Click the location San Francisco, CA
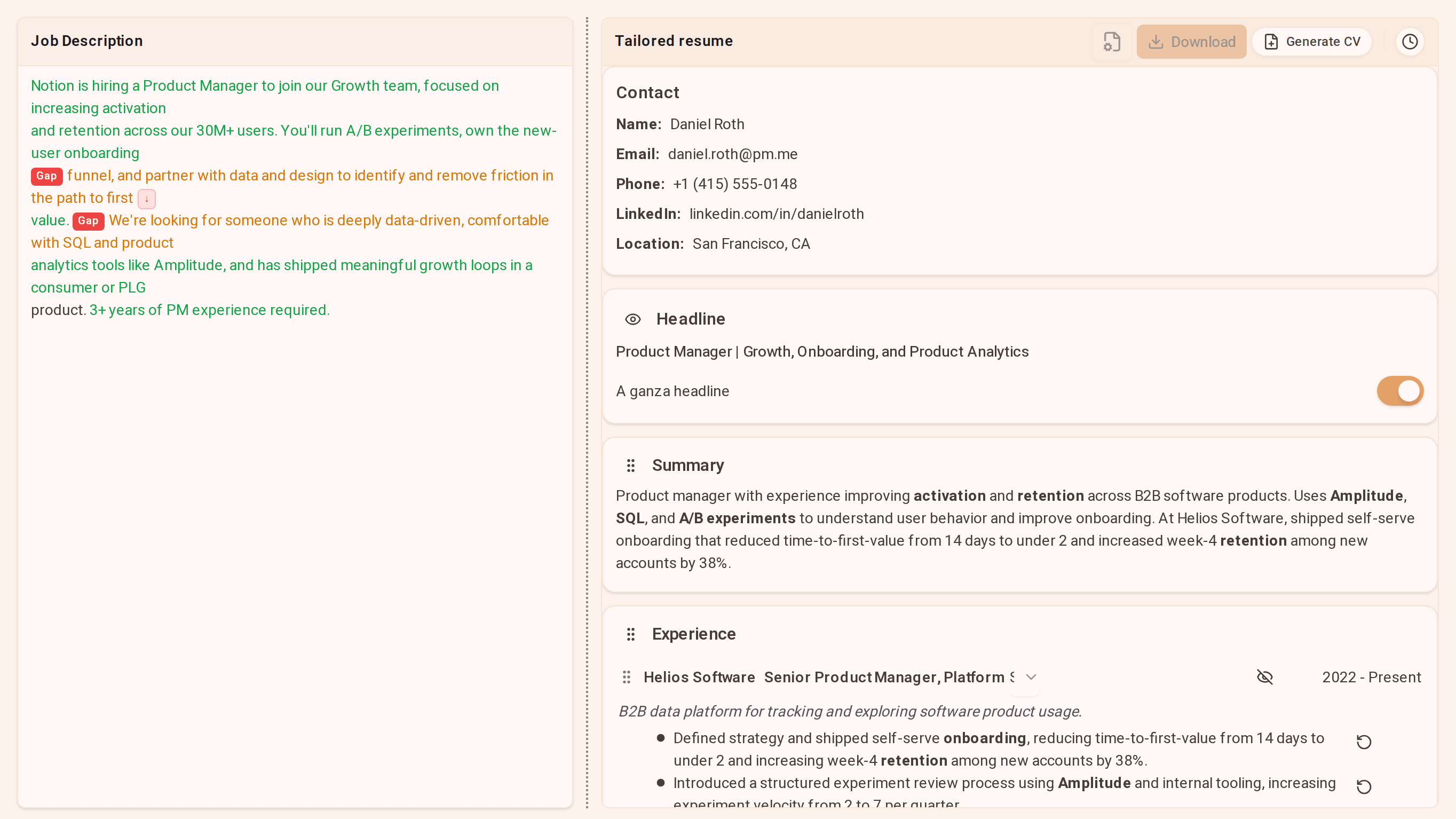1456x819 pixels. 751,243
